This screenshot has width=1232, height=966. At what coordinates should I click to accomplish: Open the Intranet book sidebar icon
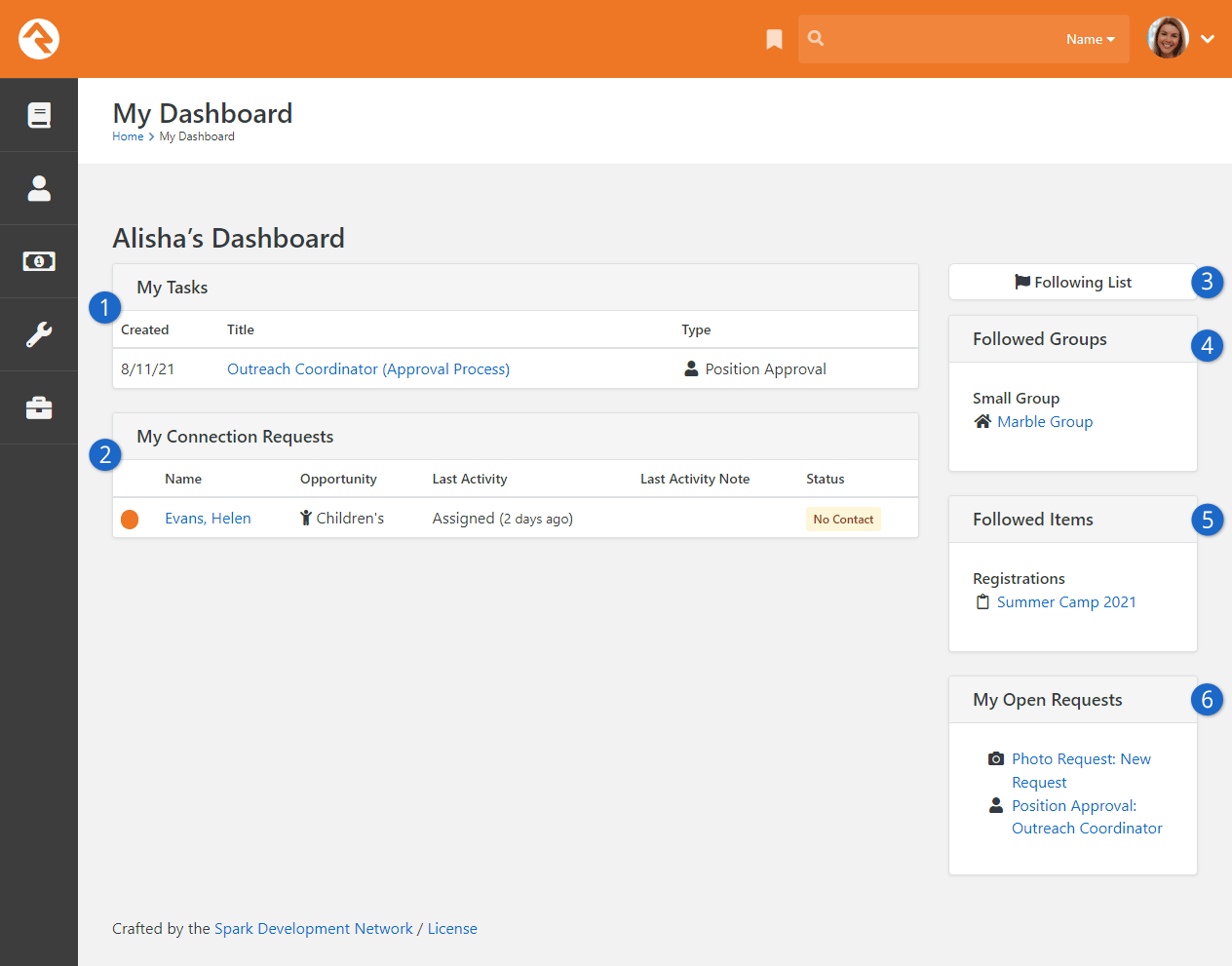click(x=39, y=115)
